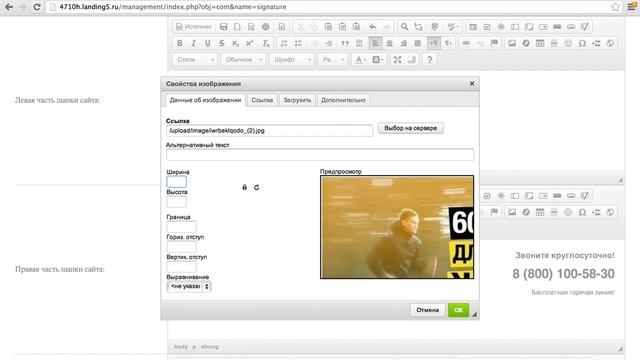Toggle the lock ratio padlock in the dialog

coord(244,187)
